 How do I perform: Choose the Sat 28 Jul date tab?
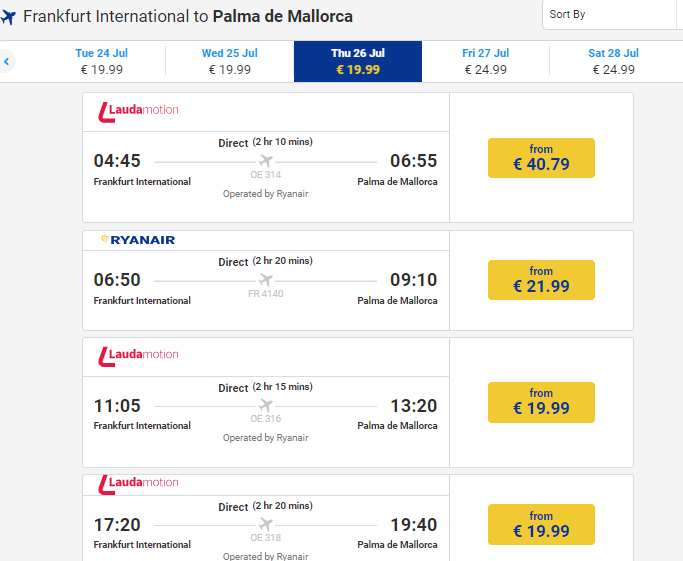point(613,61)
